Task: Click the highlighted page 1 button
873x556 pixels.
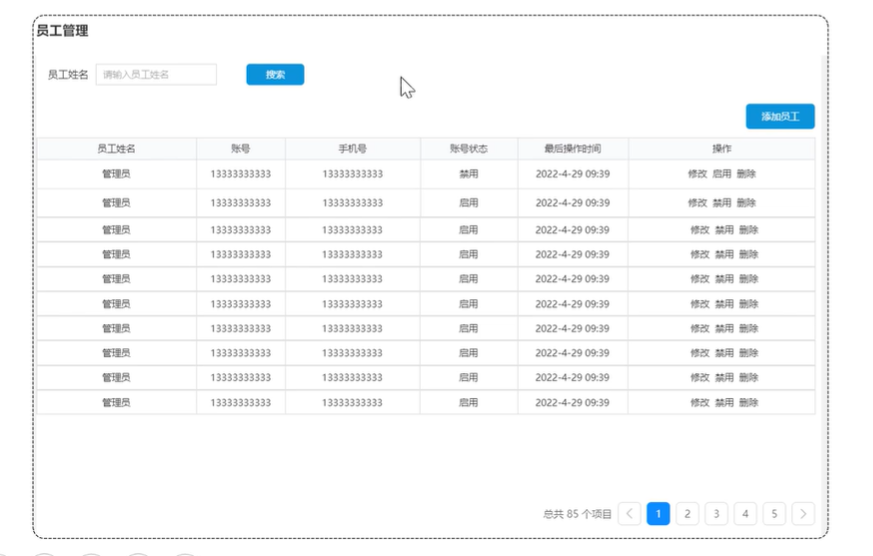Action: click(658, 514)
